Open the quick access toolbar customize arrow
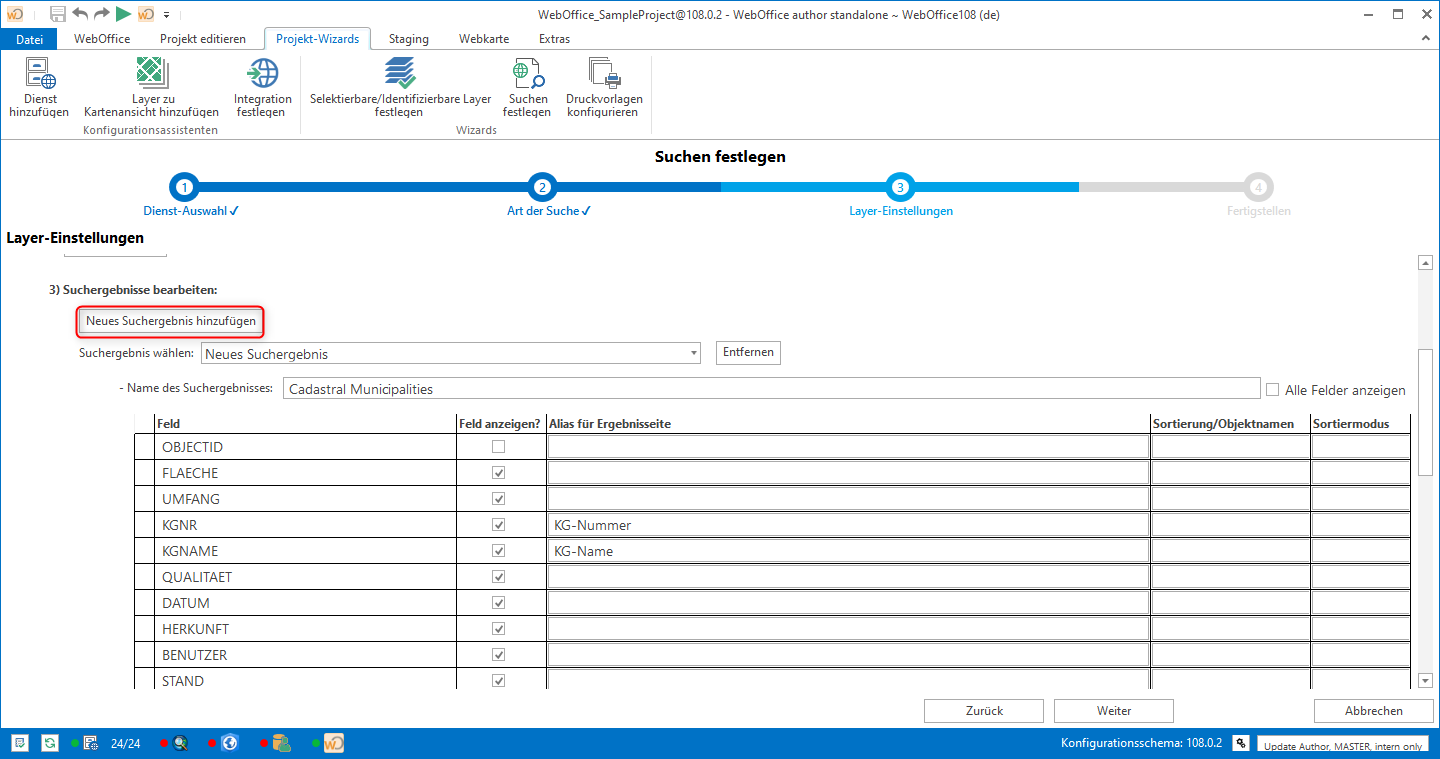 167,15
